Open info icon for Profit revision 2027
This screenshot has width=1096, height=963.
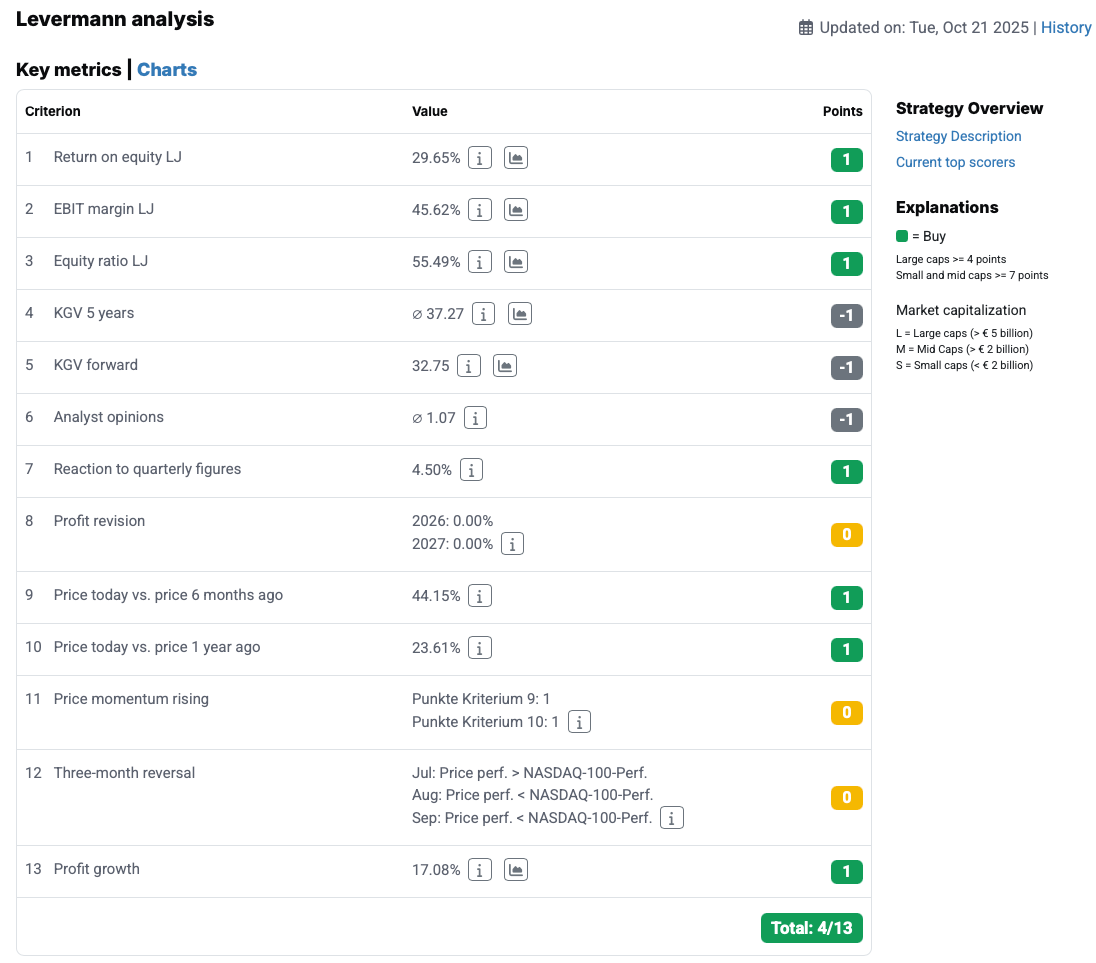coord(512,544)
